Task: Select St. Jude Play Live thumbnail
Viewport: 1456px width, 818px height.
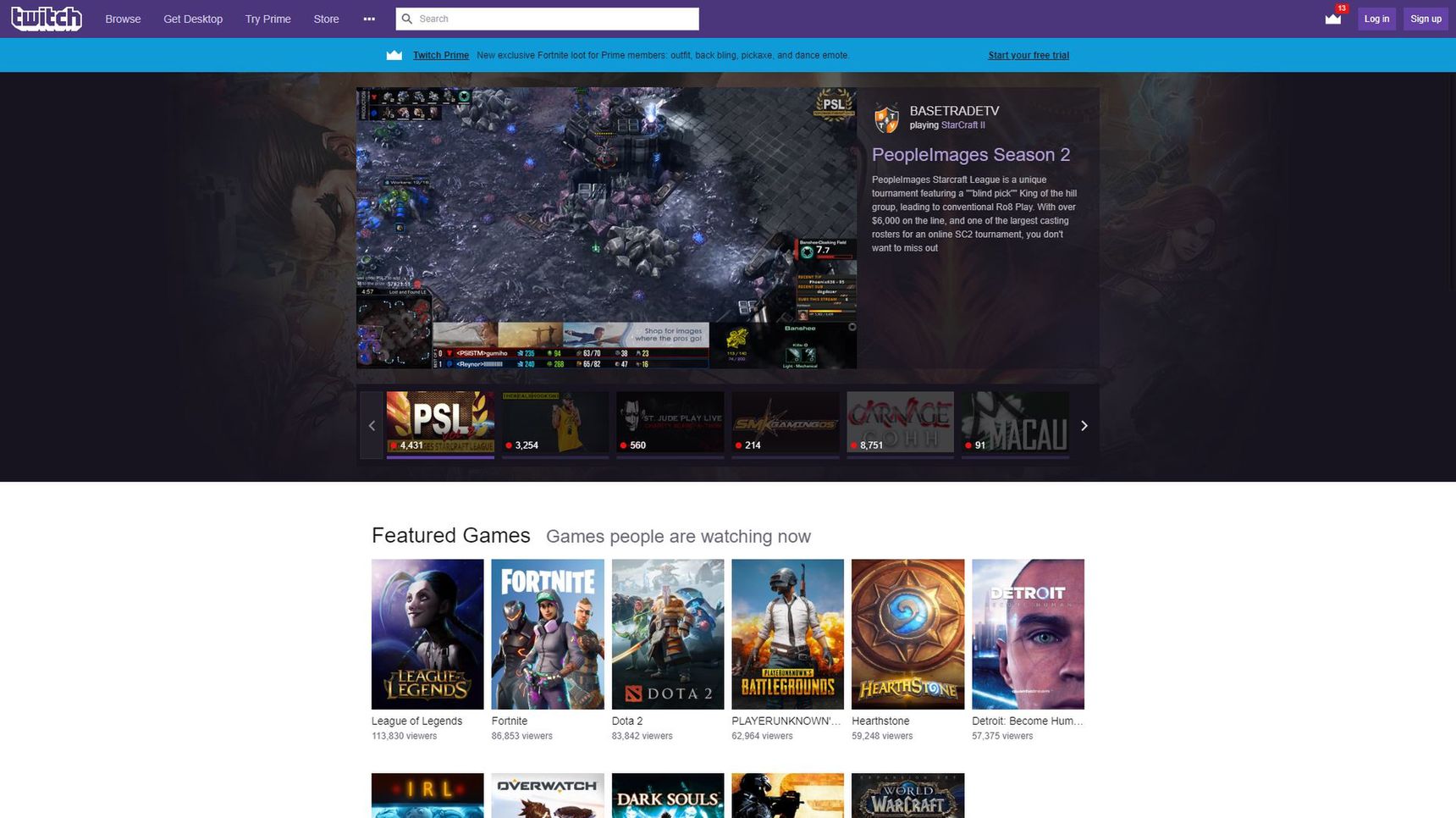Action: coord(670,422)
